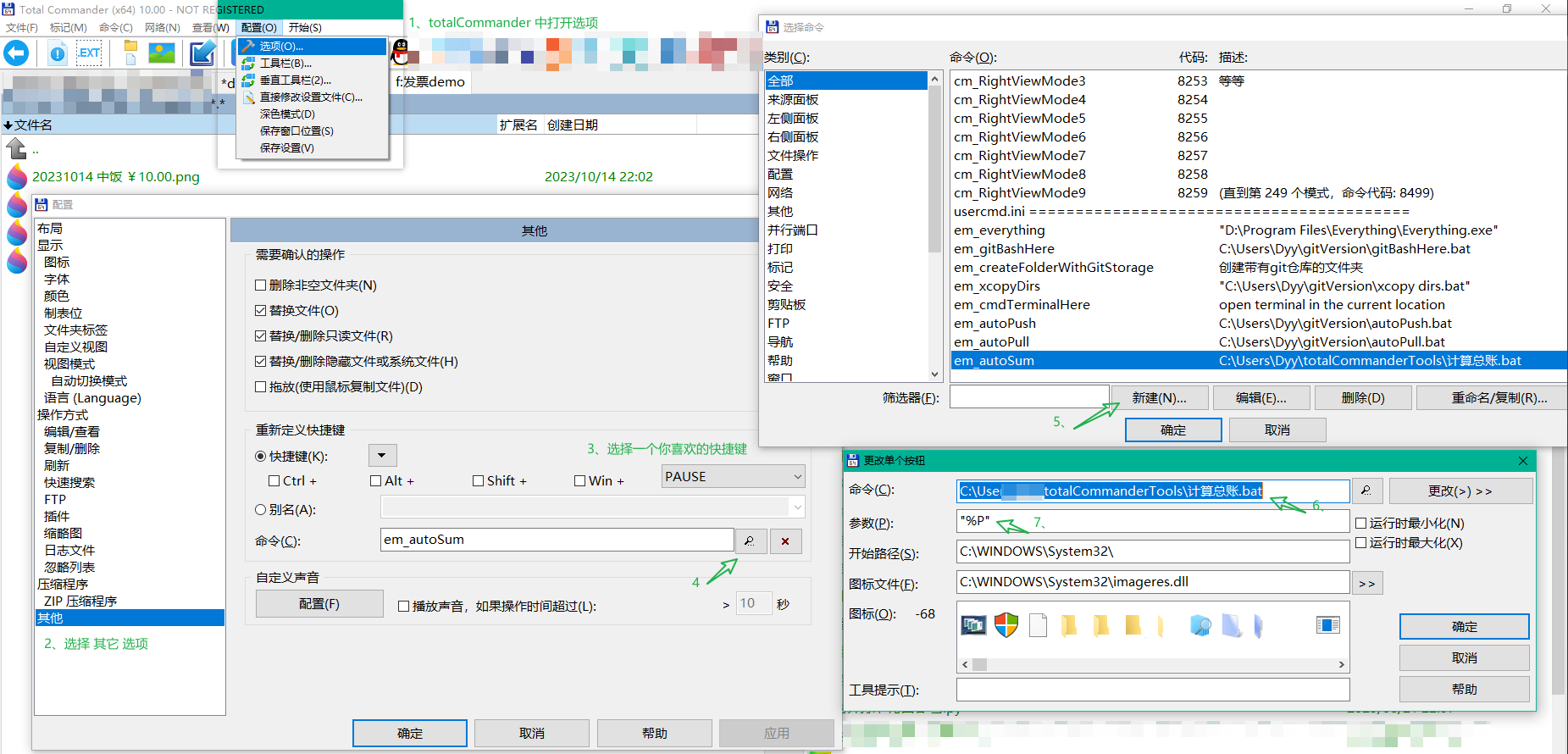Viewport: 1568px width, 754px height.
Task: Enable 运行时最小化(N) checkbox
Action: (x=1361, y=524)
